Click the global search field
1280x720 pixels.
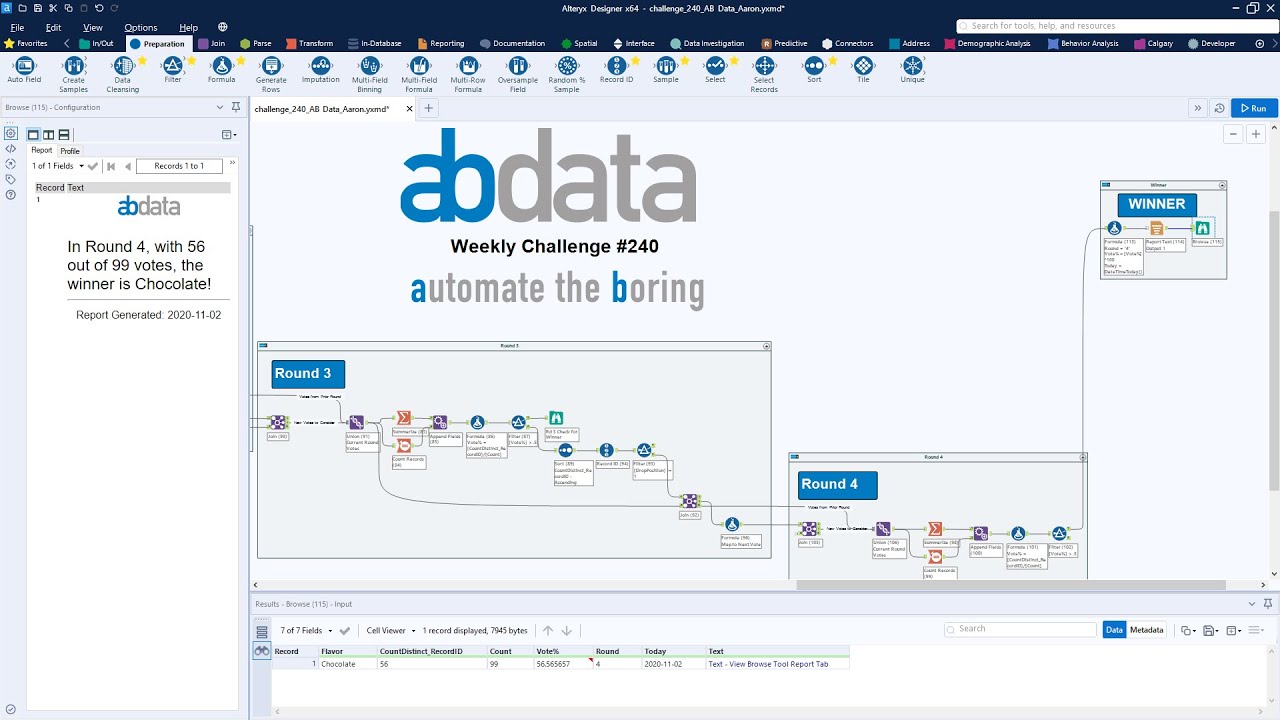(x=1115, y=26)
